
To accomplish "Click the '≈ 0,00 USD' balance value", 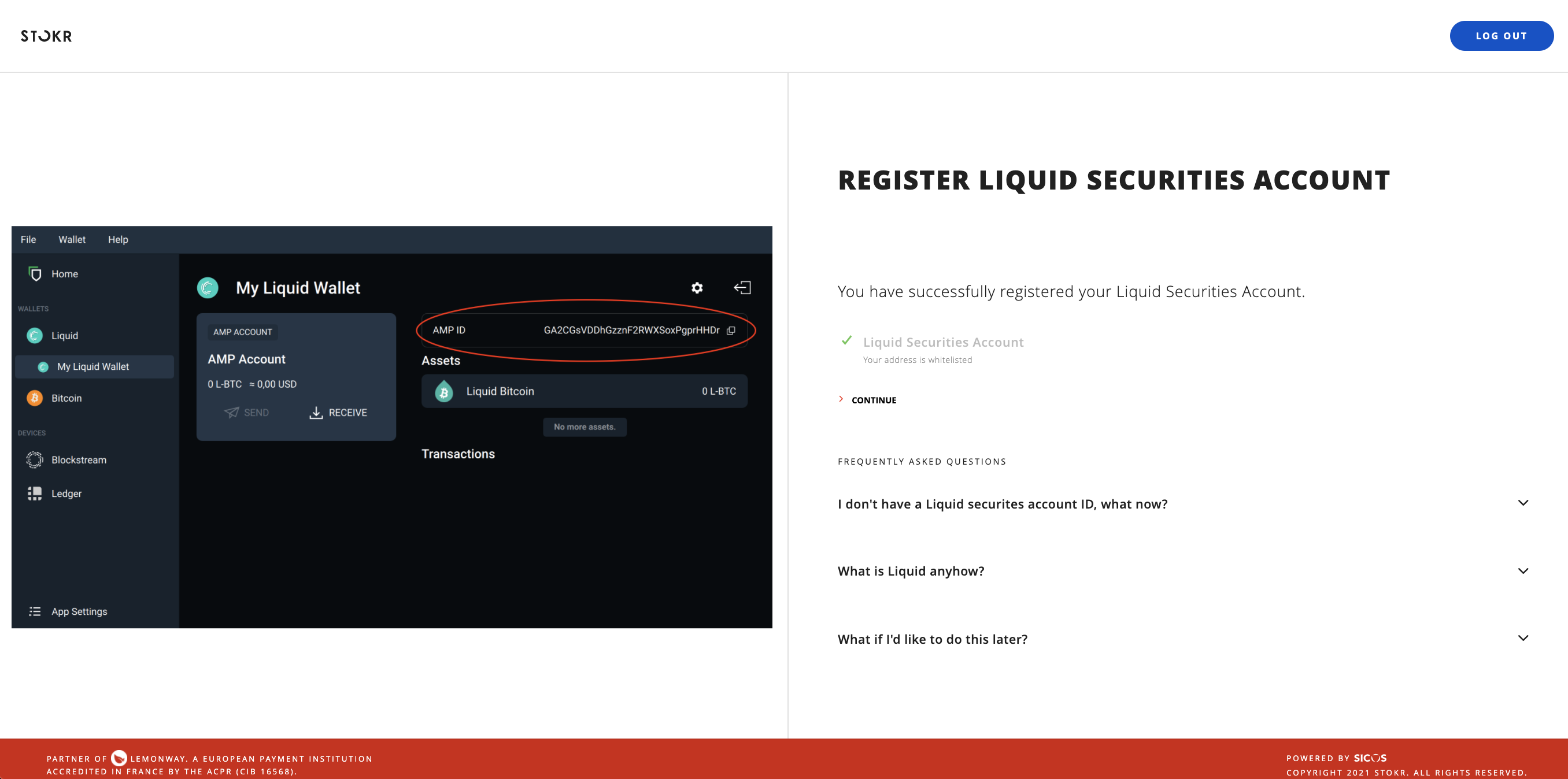I will coord(273,384).
